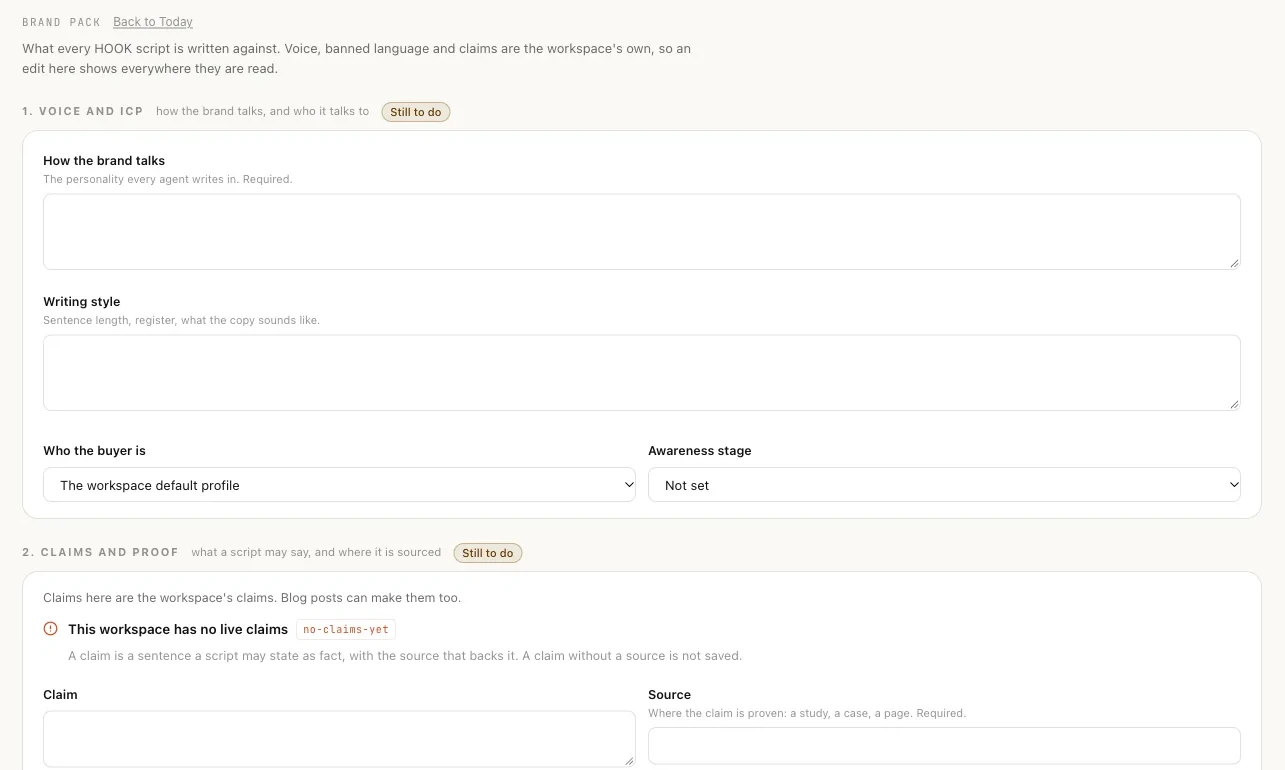This screenshot has width=1285, height=770.
Task: Focus the "How the brand talks" text area
Action: [x=642, y=232]
